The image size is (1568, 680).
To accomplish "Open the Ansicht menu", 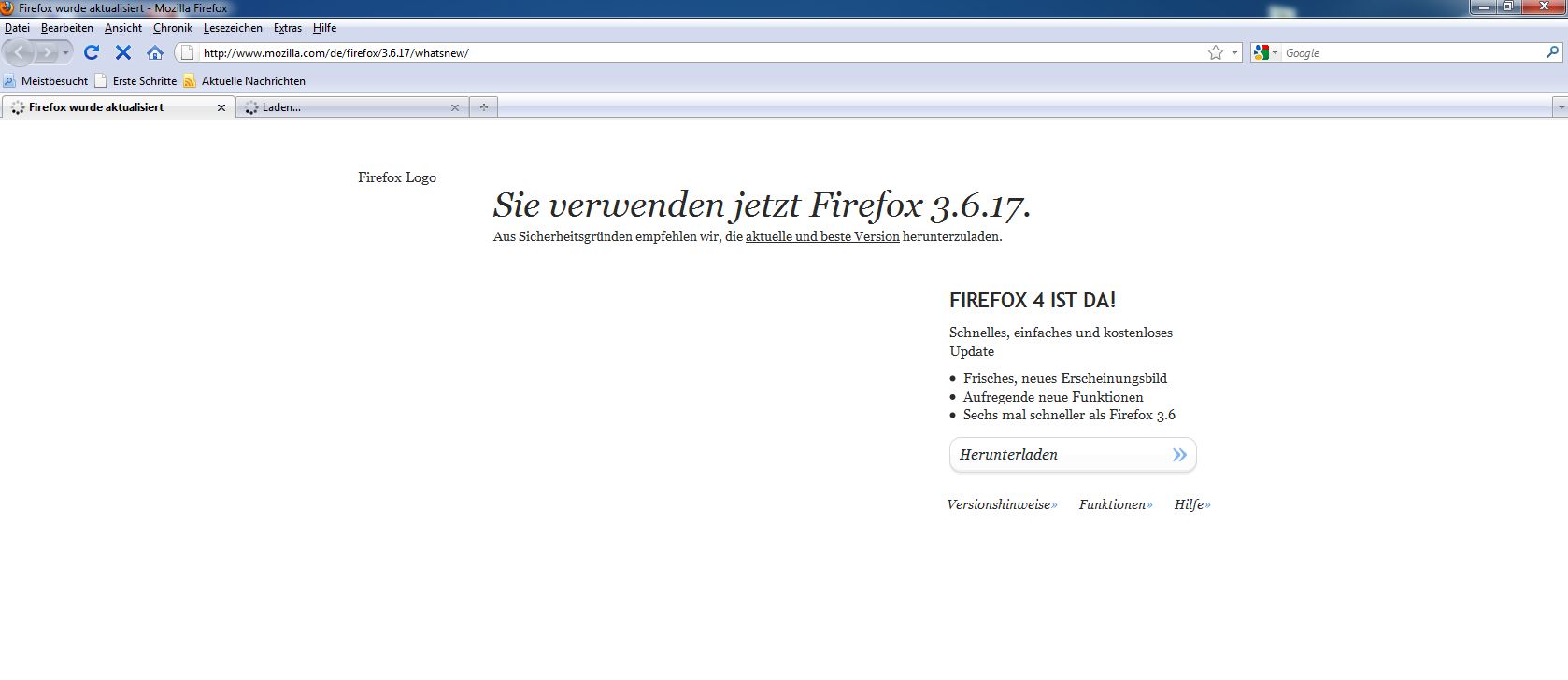I will pos(123,28).
